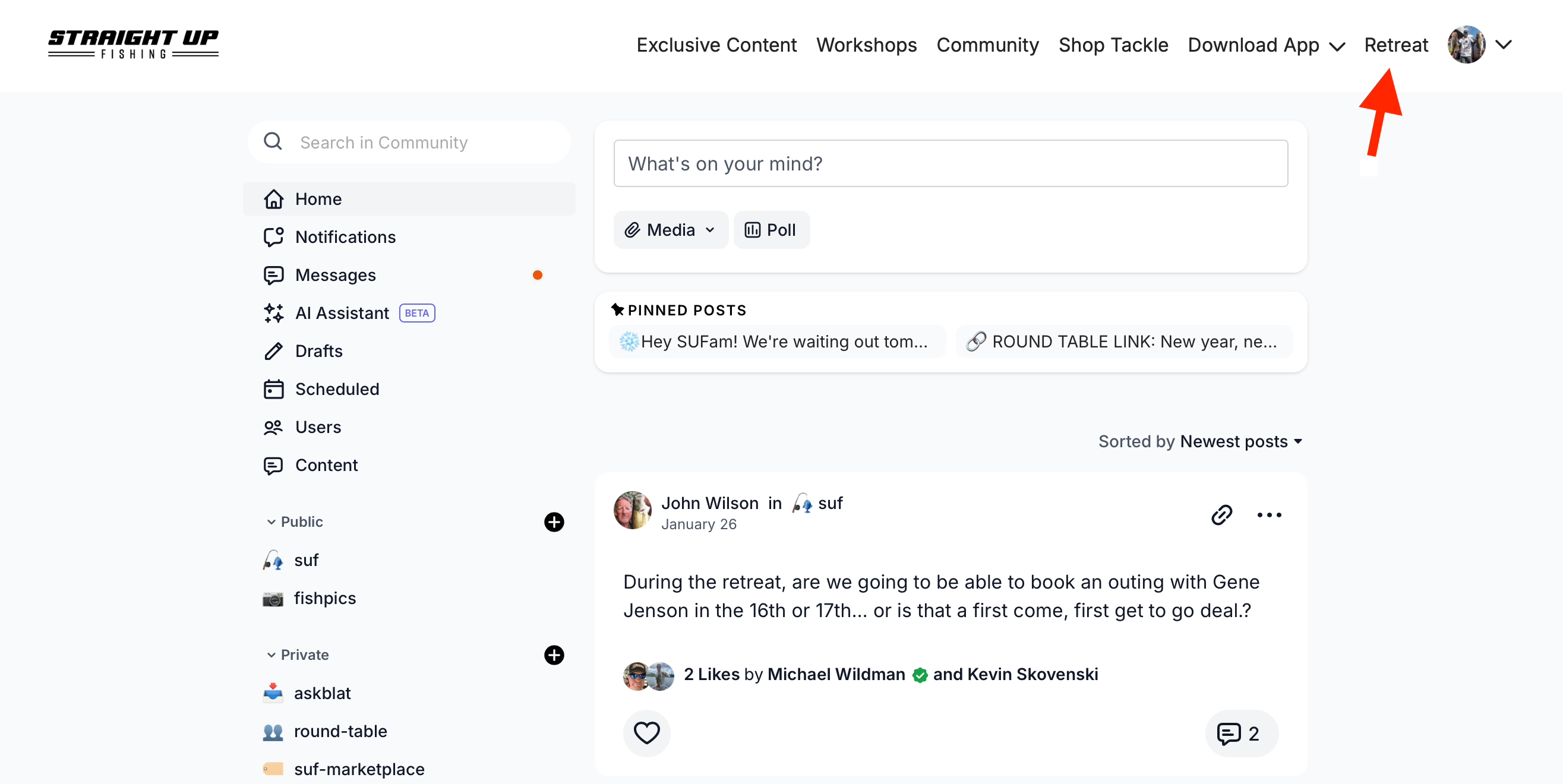Open the AI Assistant beta

click(342, 313)
